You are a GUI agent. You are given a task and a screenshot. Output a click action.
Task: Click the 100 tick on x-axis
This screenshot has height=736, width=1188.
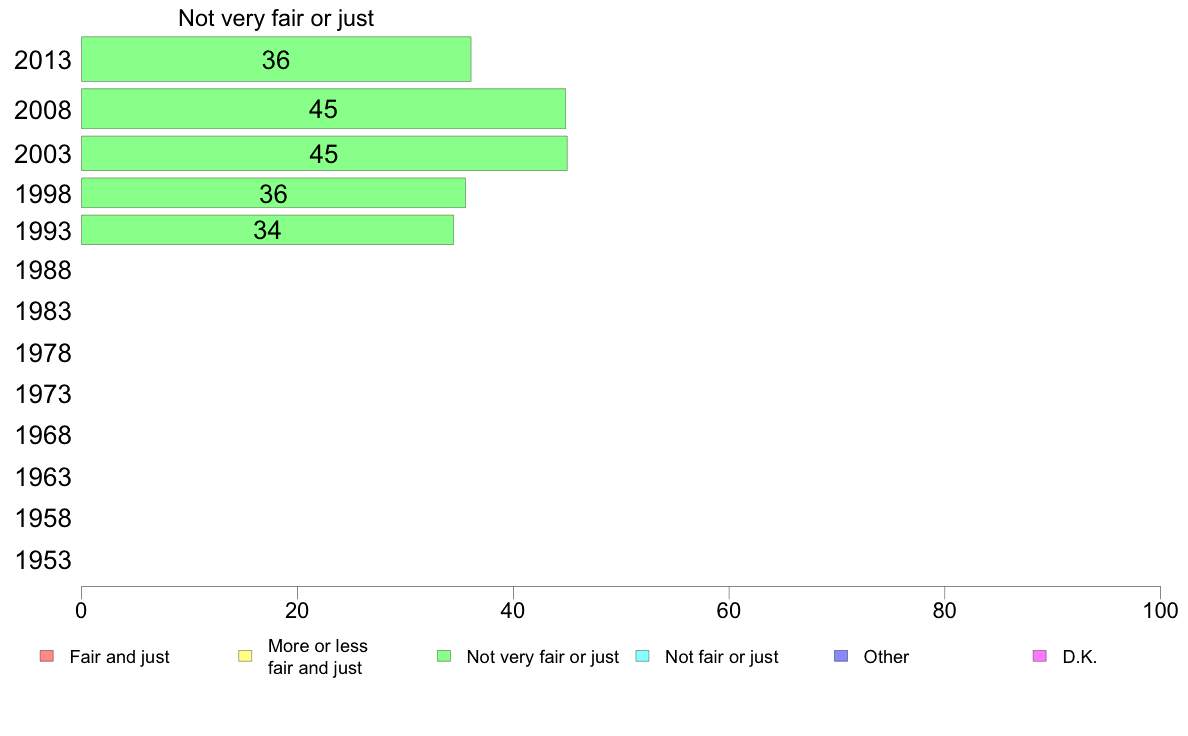pyautogui.click(x=1160, y=610)
